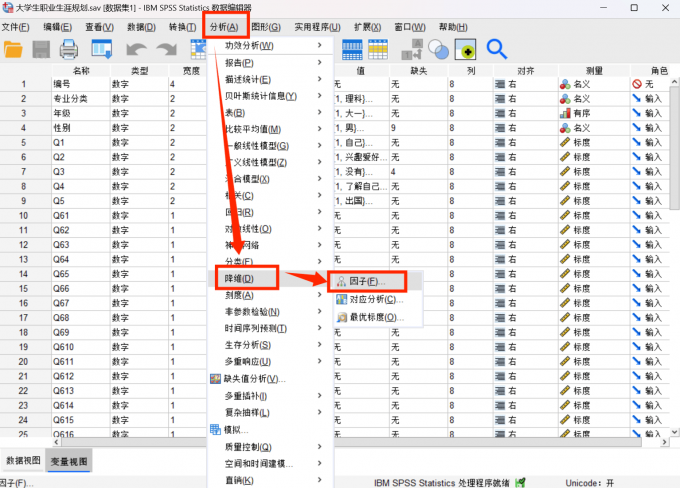
Task: Click the processor ready status icon
Action: pos(520,482)
